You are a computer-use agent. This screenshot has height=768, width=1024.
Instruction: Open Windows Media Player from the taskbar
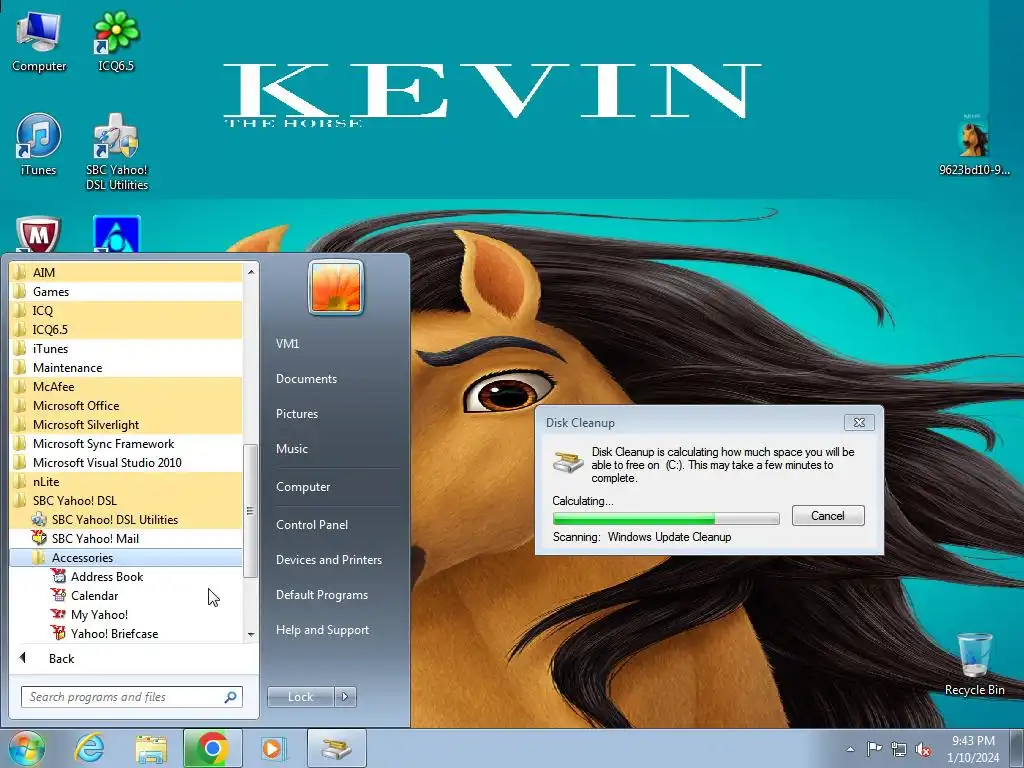tap(272, 748)
